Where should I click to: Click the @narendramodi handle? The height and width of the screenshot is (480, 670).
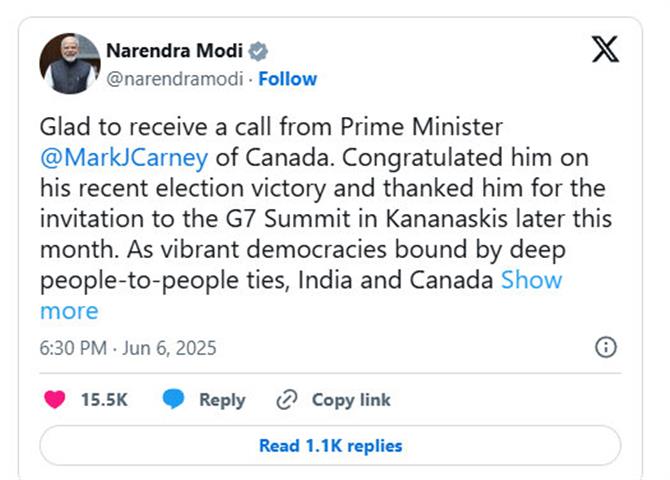(x=175, y=79)
